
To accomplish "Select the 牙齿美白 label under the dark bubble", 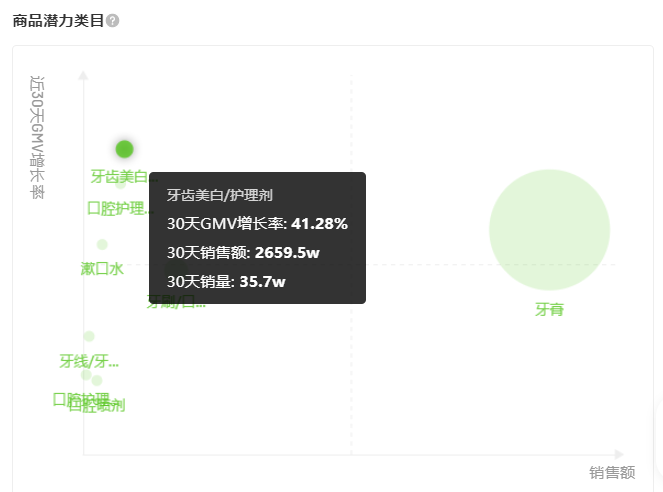I will pos(118,177).
